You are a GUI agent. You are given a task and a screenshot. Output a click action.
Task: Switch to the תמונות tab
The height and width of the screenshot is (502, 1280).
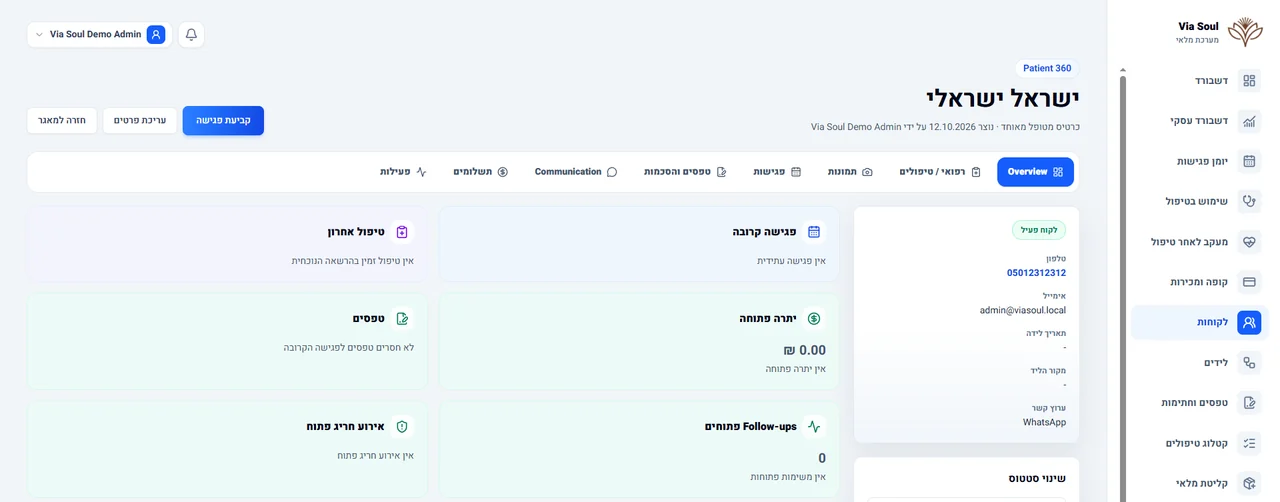tap(850, 172)
